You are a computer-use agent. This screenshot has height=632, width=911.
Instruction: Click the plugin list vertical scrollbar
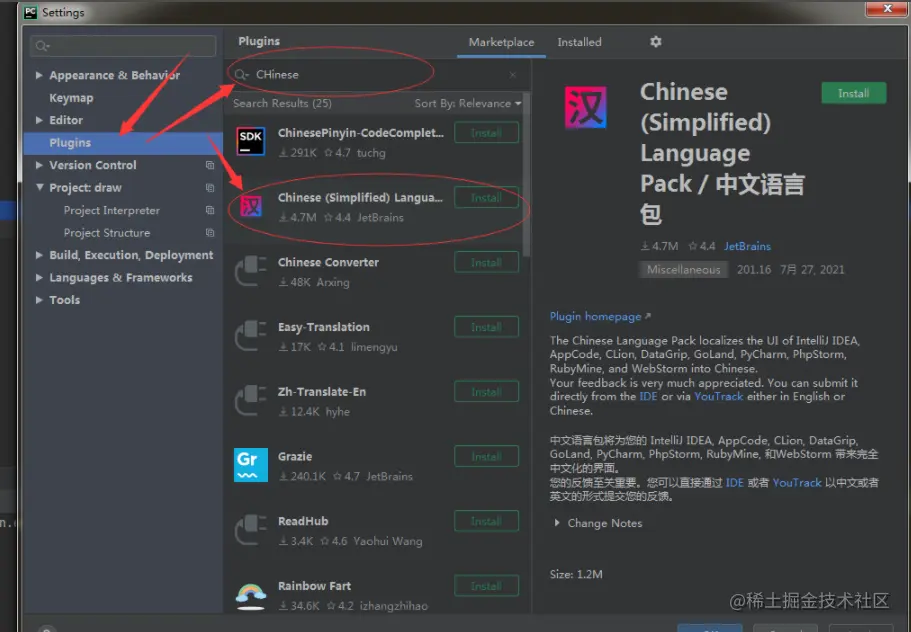coord(526,174)
